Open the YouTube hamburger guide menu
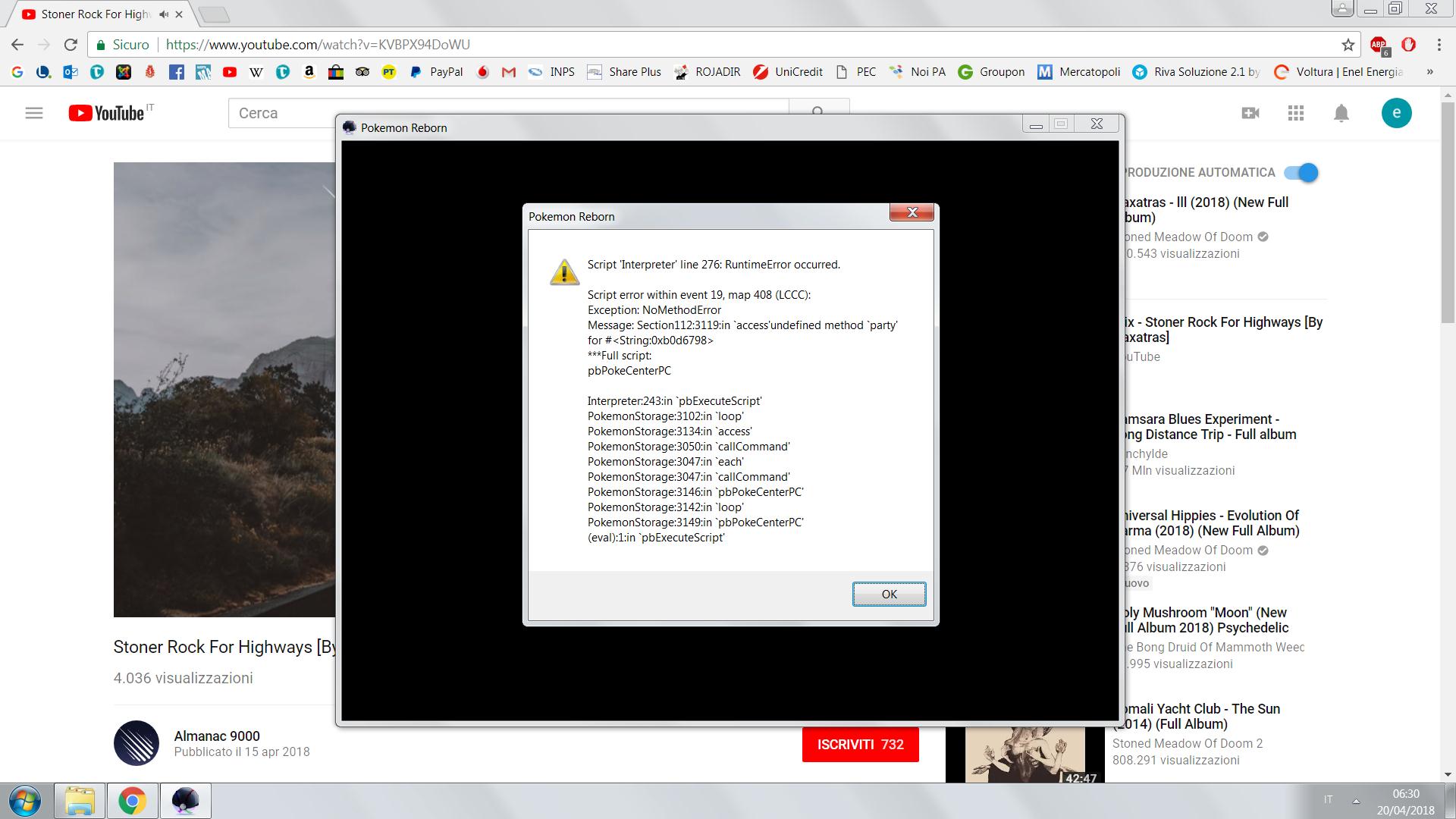The height and width of the screenshot is (819, 1456). (x=34, y=113)
